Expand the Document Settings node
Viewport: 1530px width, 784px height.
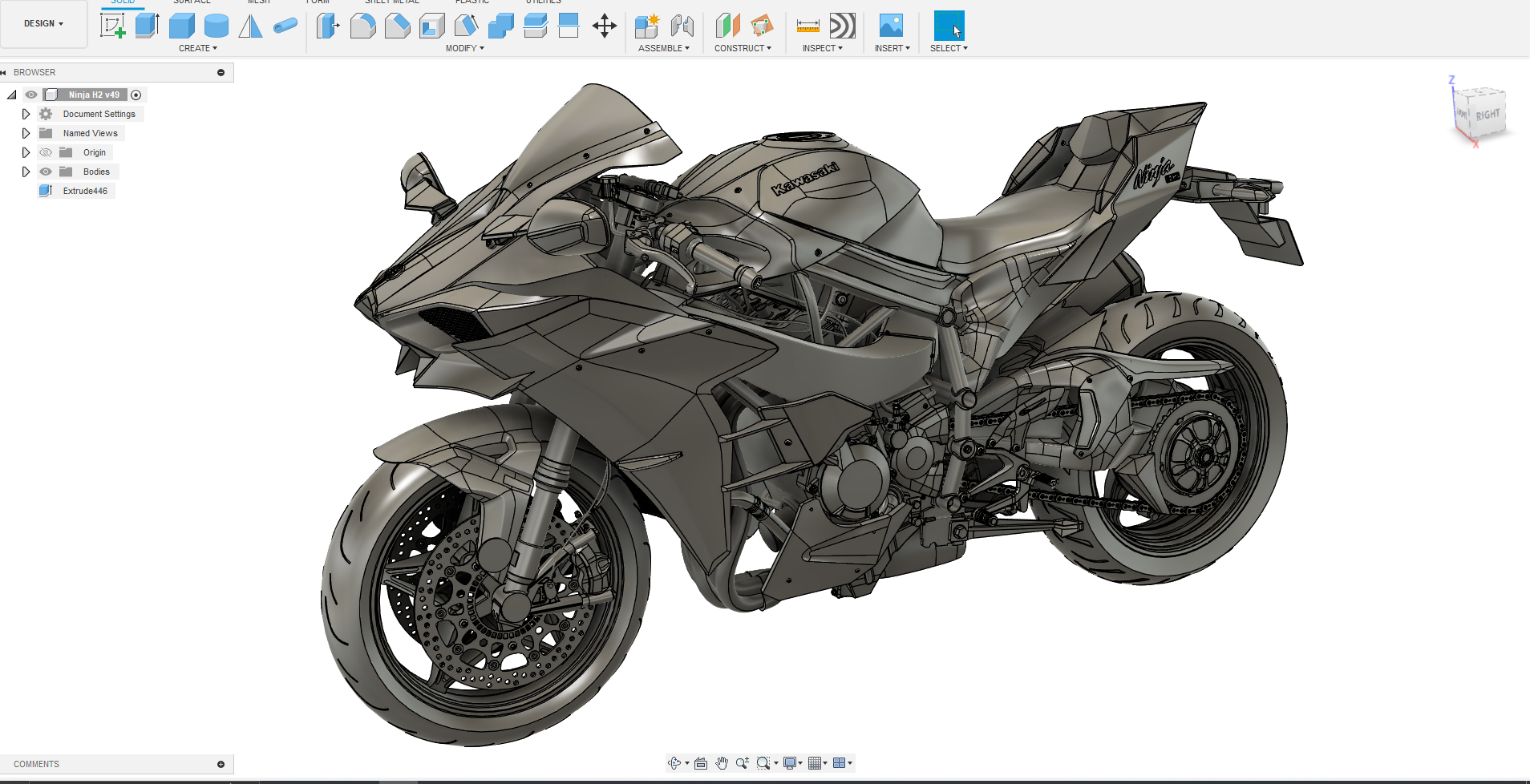pos(26,114)
